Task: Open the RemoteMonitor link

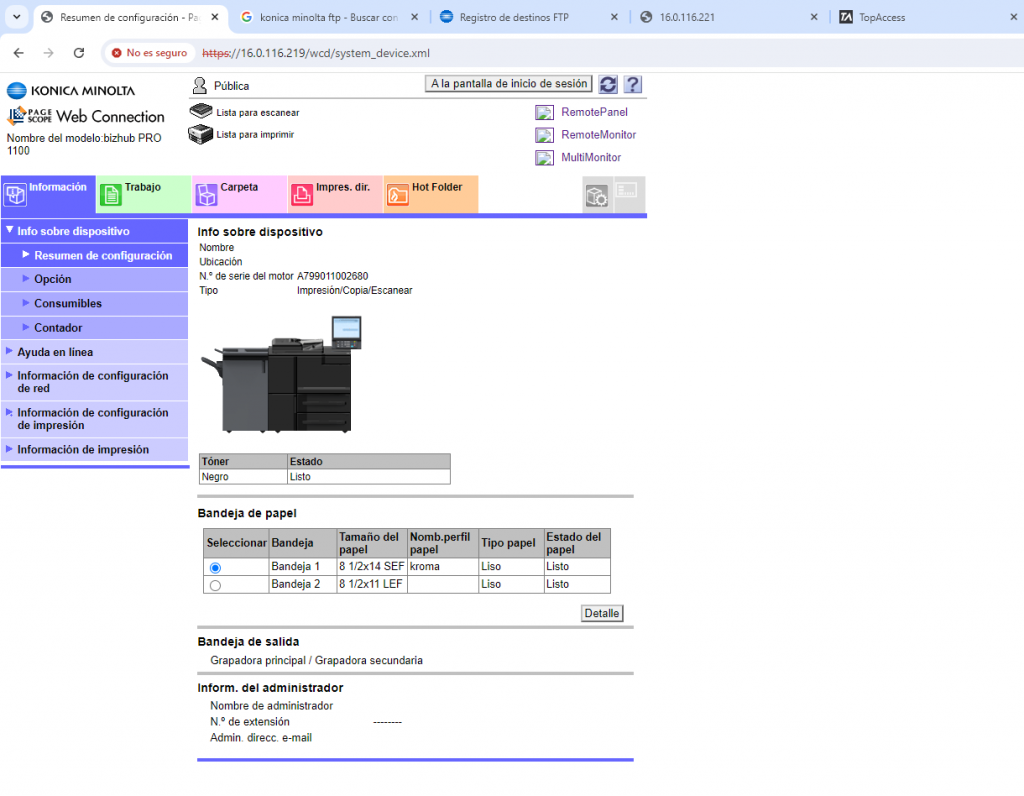Action: click(x=598, y=135)
